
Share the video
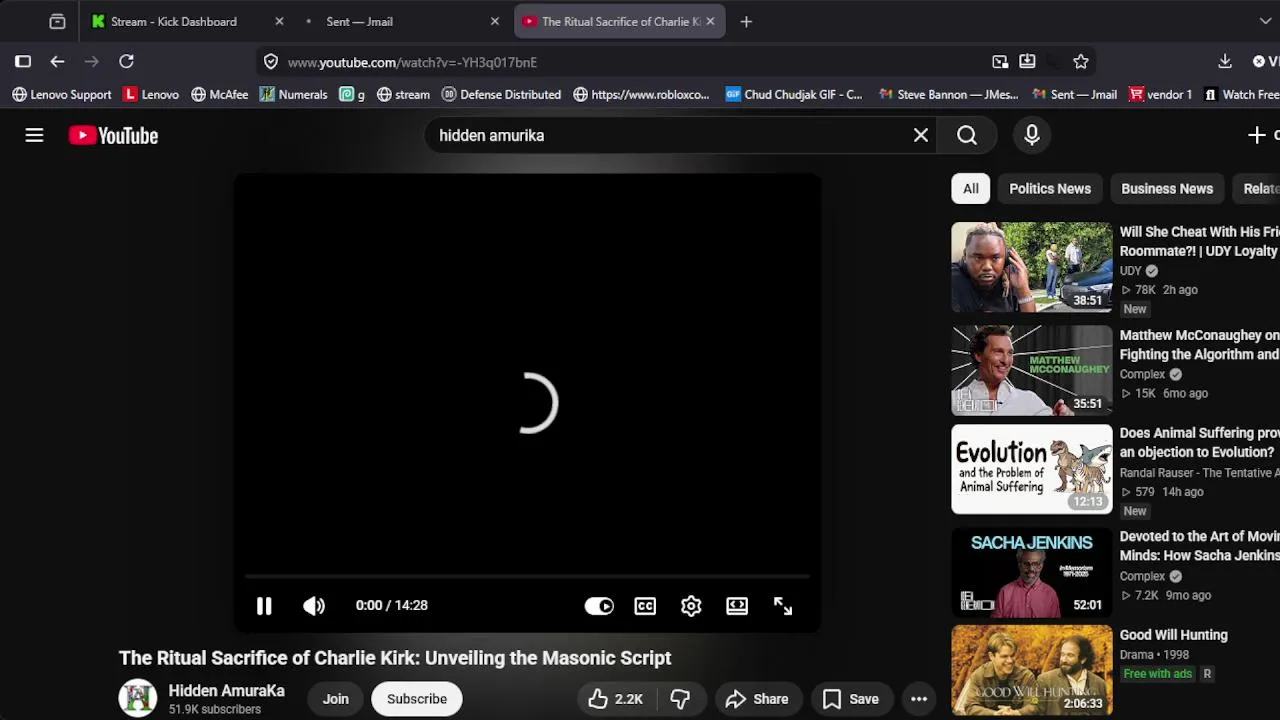click(x=757, y=699)
